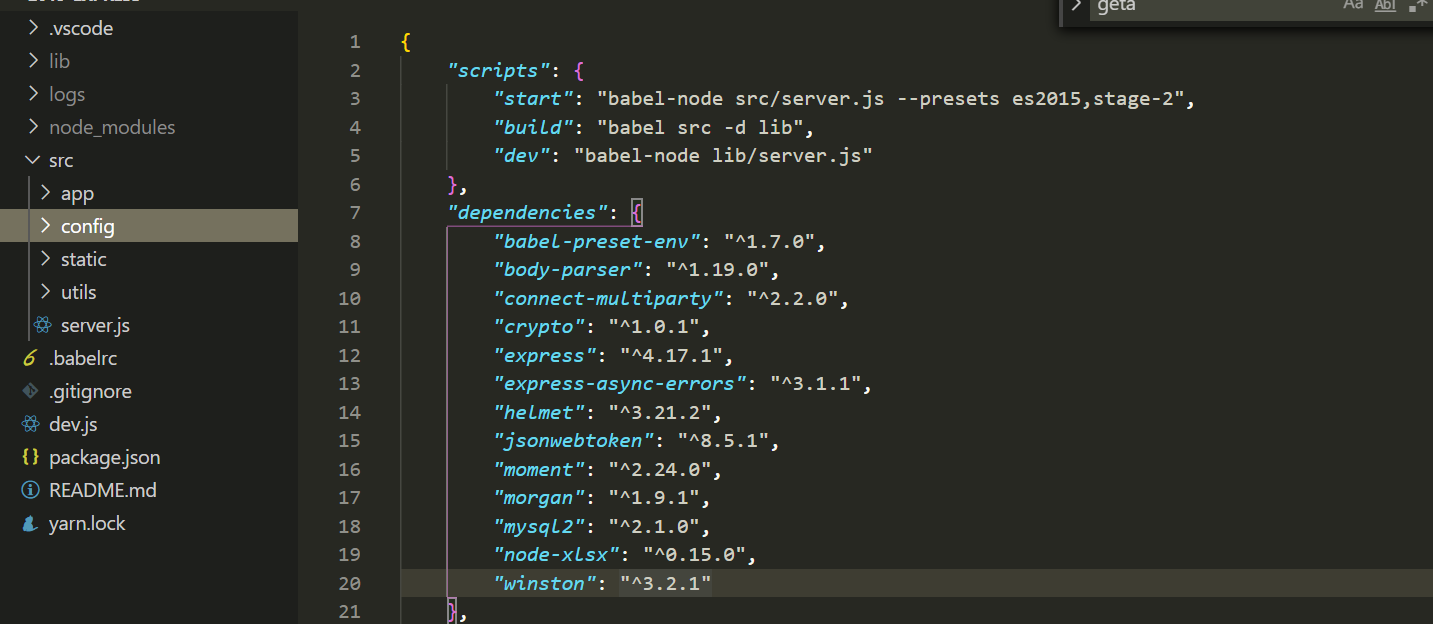Click the React icon of server.js

43,325
